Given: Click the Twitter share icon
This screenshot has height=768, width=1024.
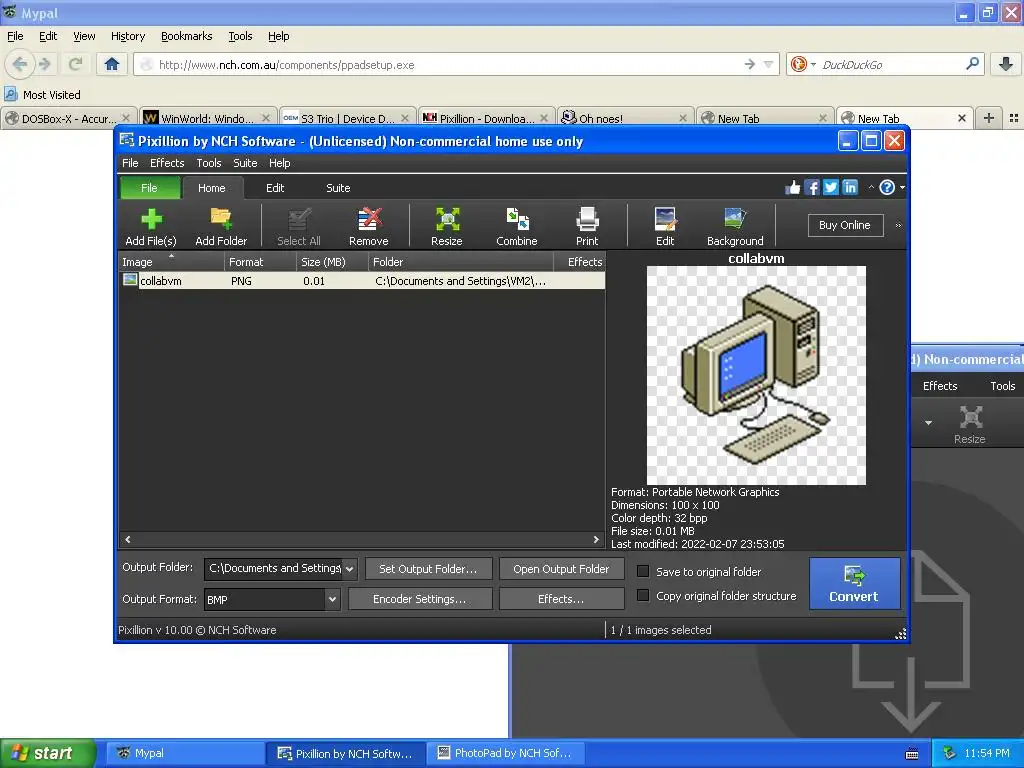Looking at the screenshot, I should [x=831, y=188].
